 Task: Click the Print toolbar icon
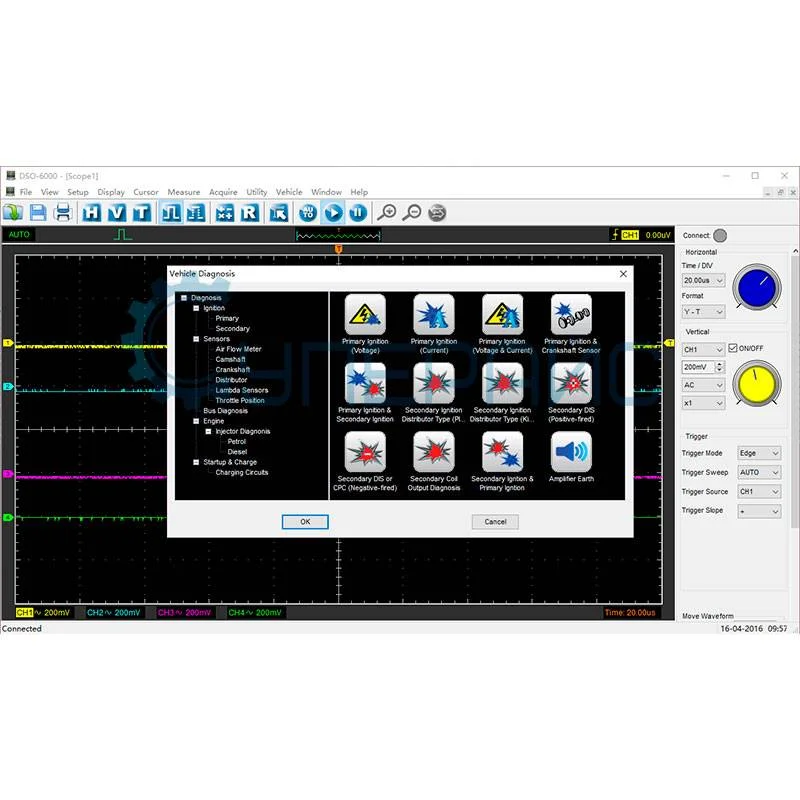[63, 212]
